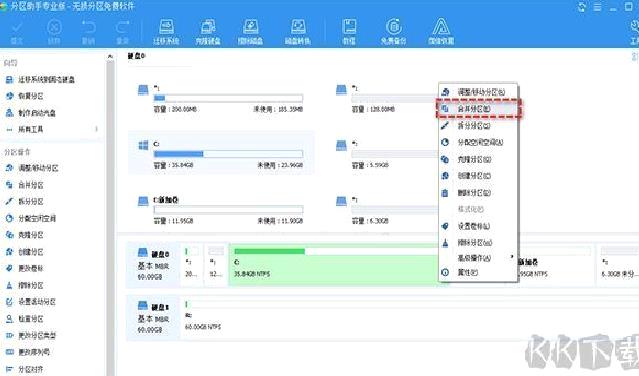Image resolution: width=639 pixels, height=376 pixels.
Task: Choose Allocate Free Space in context menu
Action: pos(478,142)
